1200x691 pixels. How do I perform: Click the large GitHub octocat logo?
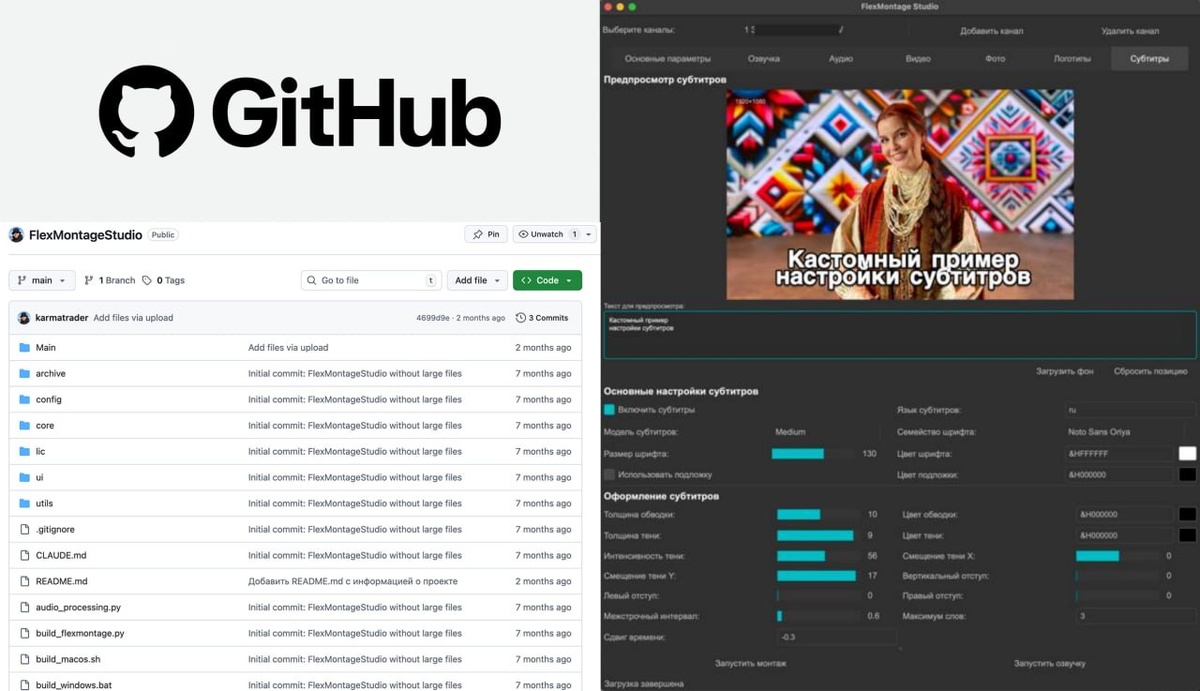point(146,112)
